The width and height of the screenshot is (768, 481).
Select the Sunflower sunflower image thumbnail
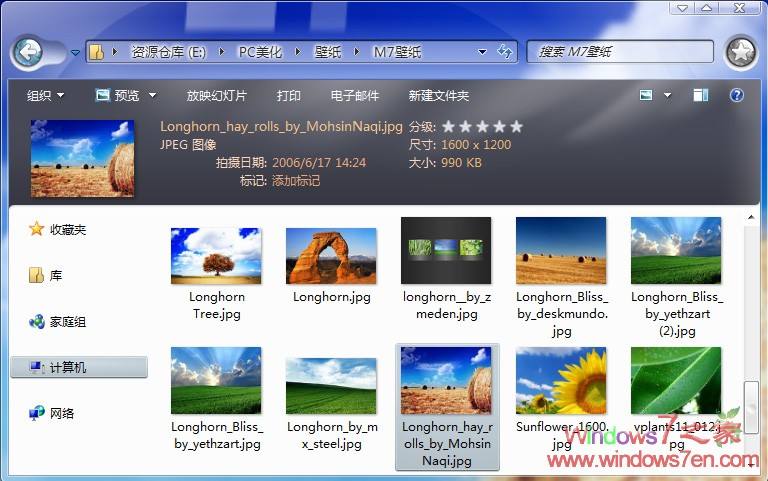click(x=561, y=380)
